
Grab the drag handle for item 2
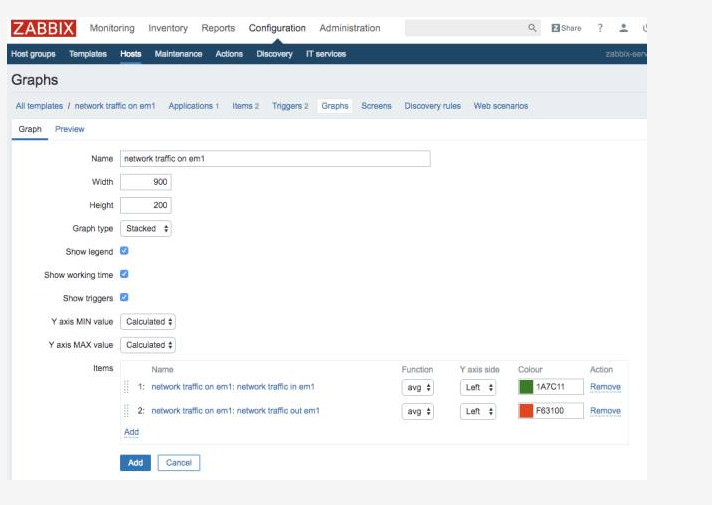click(x=127, y=411)
